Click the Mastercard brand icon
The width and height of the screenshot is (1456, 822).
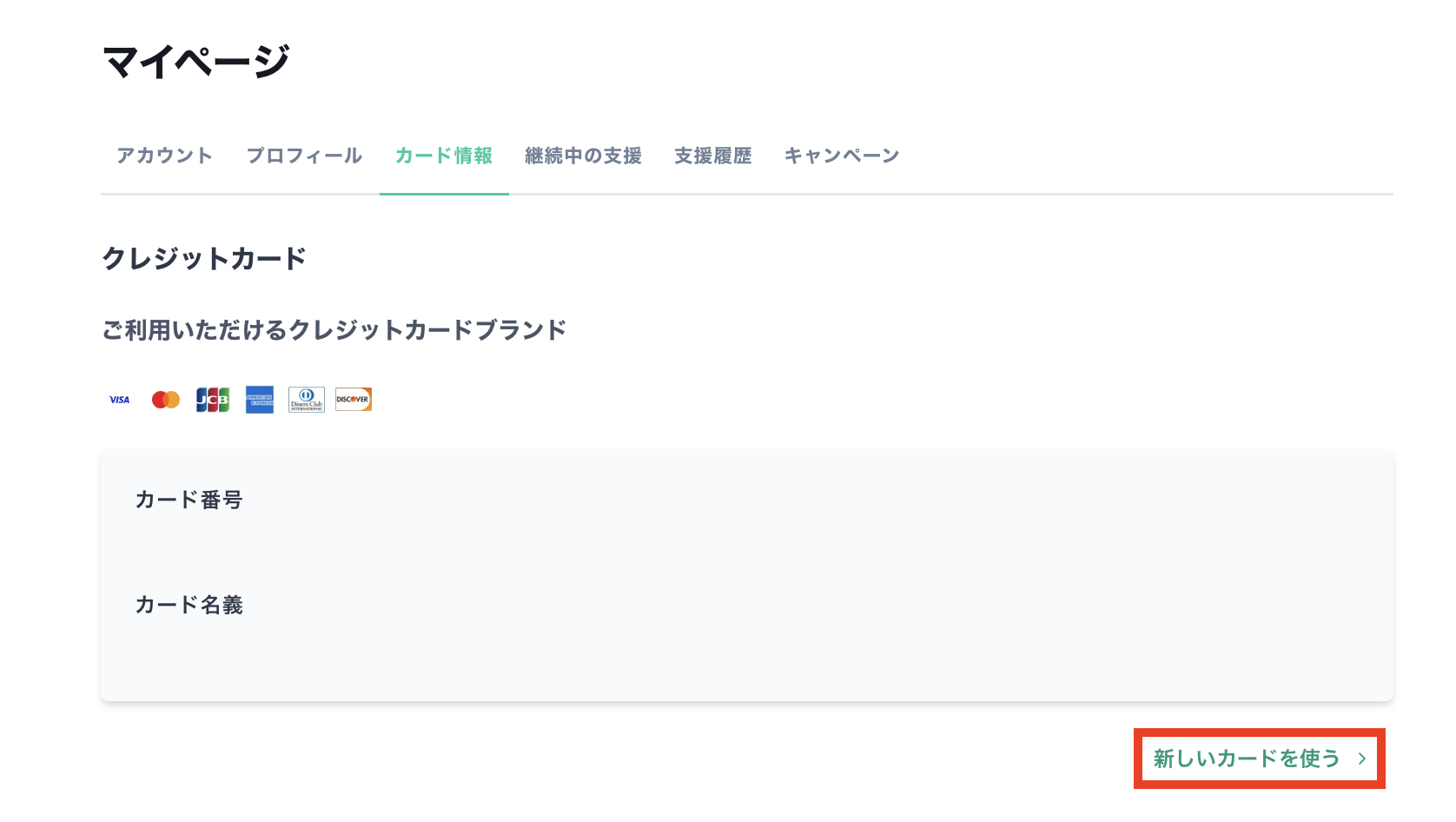(166, 399)
